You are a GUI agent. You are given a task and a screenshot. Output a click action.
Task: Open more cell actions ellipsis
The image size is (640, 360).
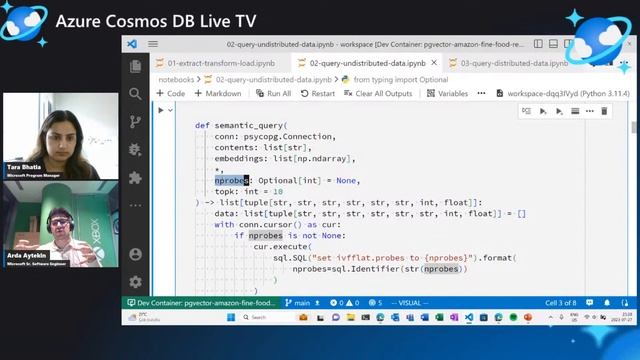tap(590, 111)
